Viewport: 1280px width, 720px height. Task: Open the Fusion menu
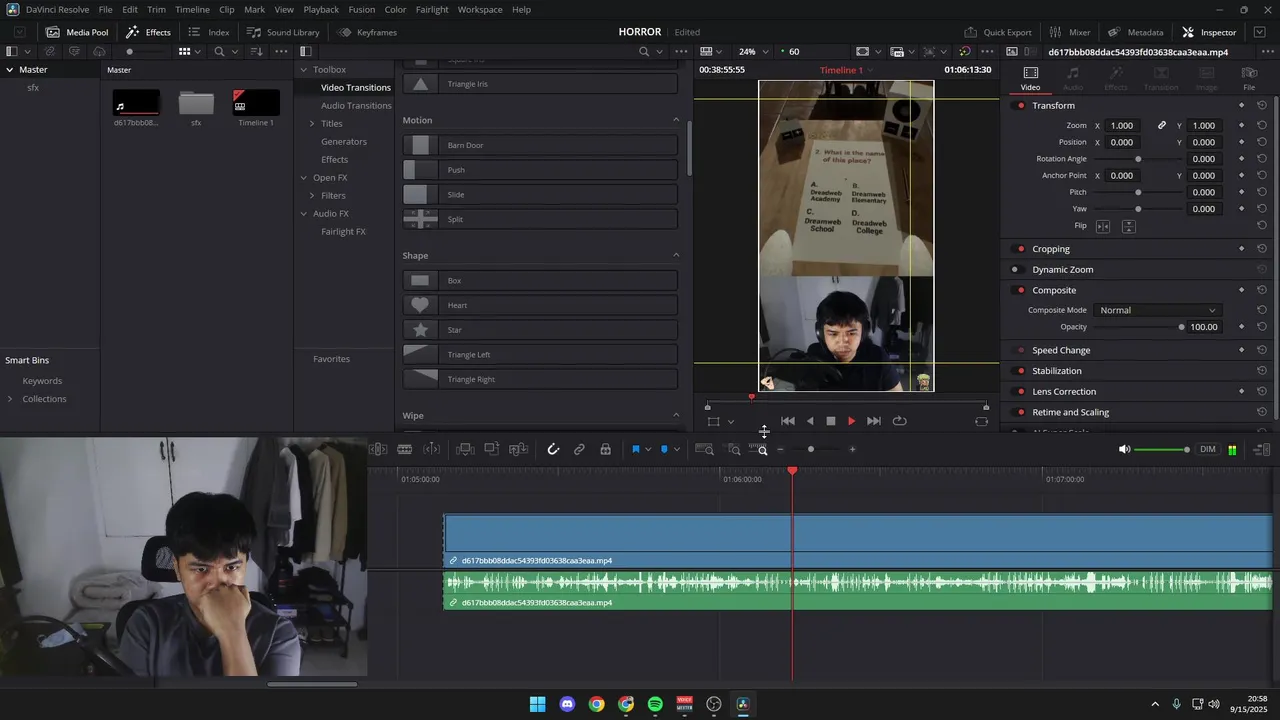362,9
